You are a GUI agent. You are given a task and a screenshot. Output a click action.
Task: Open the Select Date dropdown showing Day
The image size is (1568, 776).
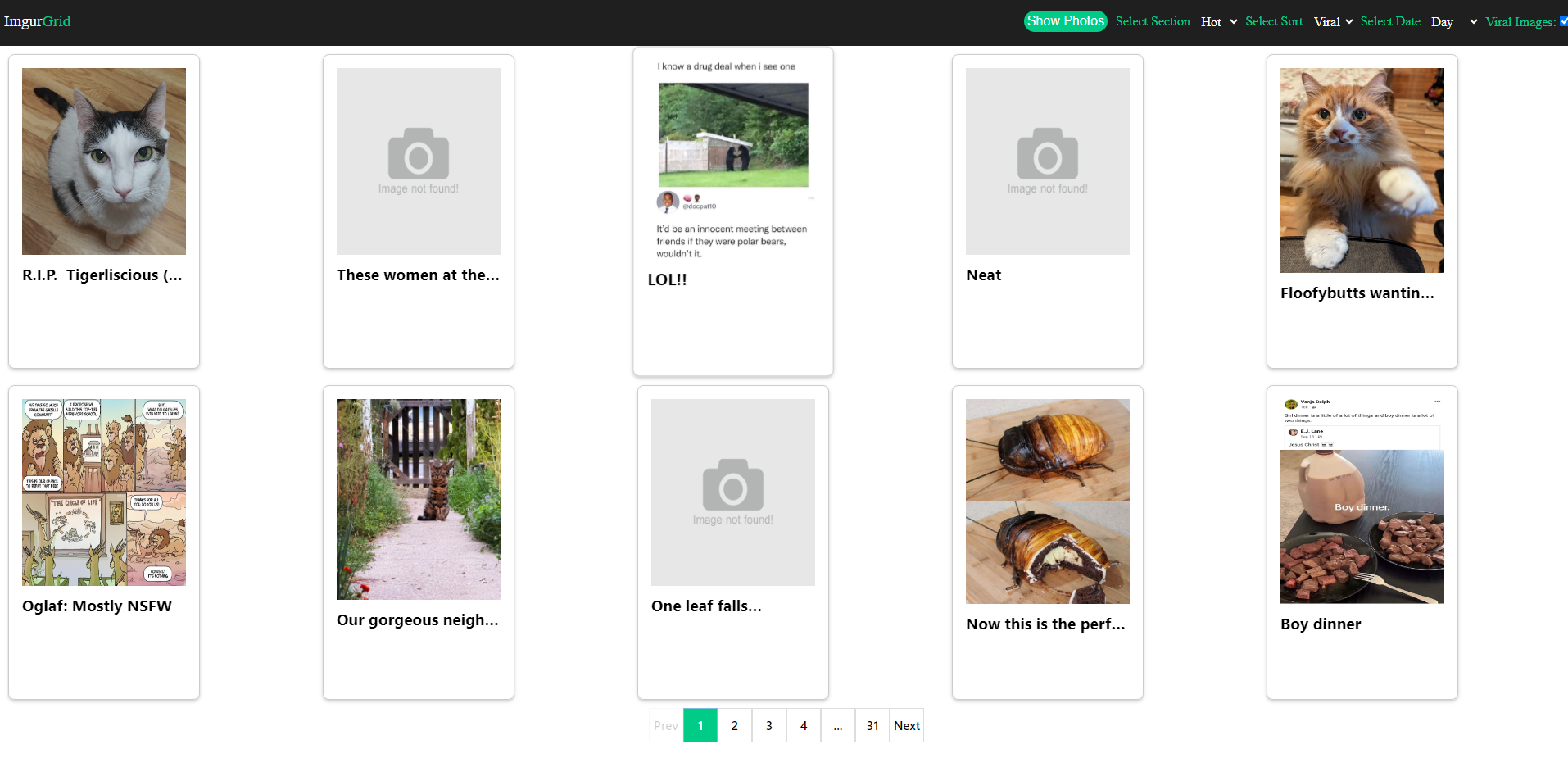point(1453,22)
